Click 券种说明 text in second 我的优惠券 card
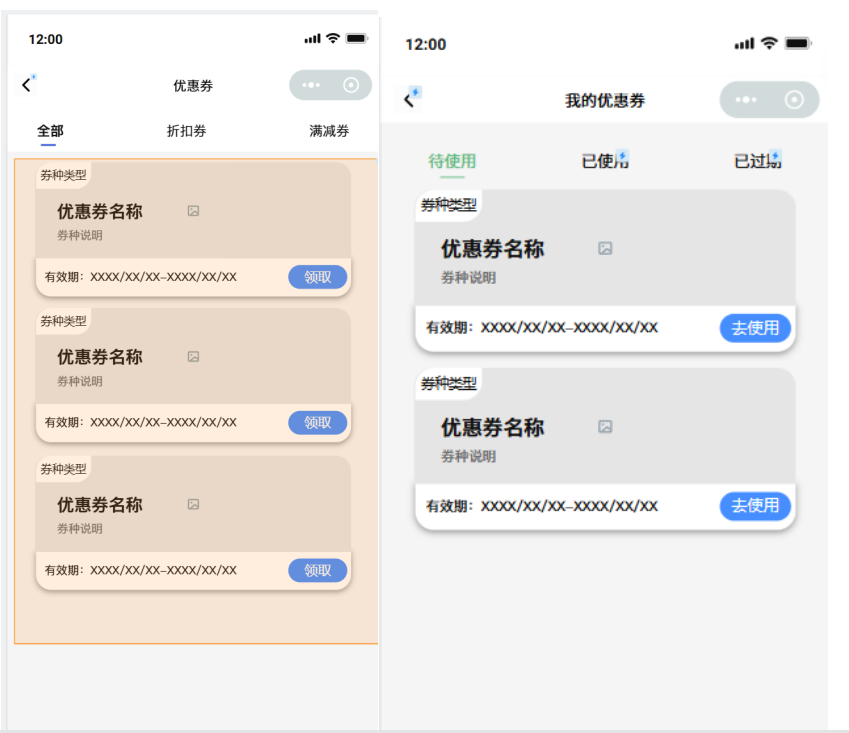The height and width of the screenshot is (733, 849). pos(468,456)
